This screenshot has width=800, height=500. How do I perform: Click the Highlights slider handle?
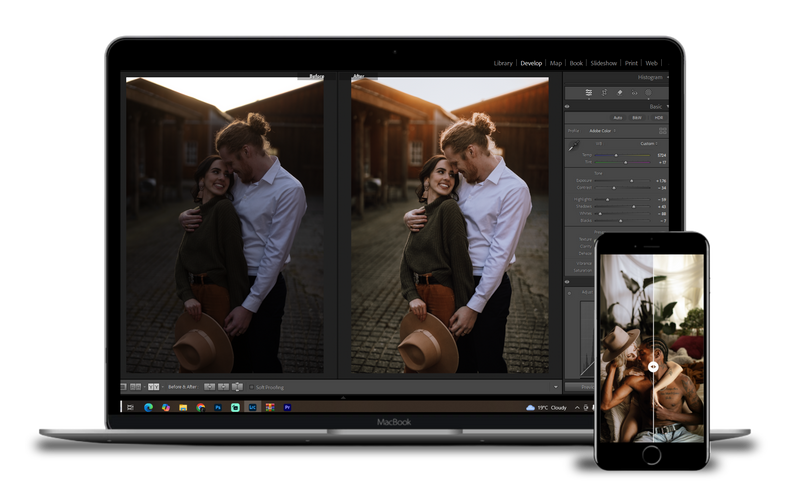(608, 199)
